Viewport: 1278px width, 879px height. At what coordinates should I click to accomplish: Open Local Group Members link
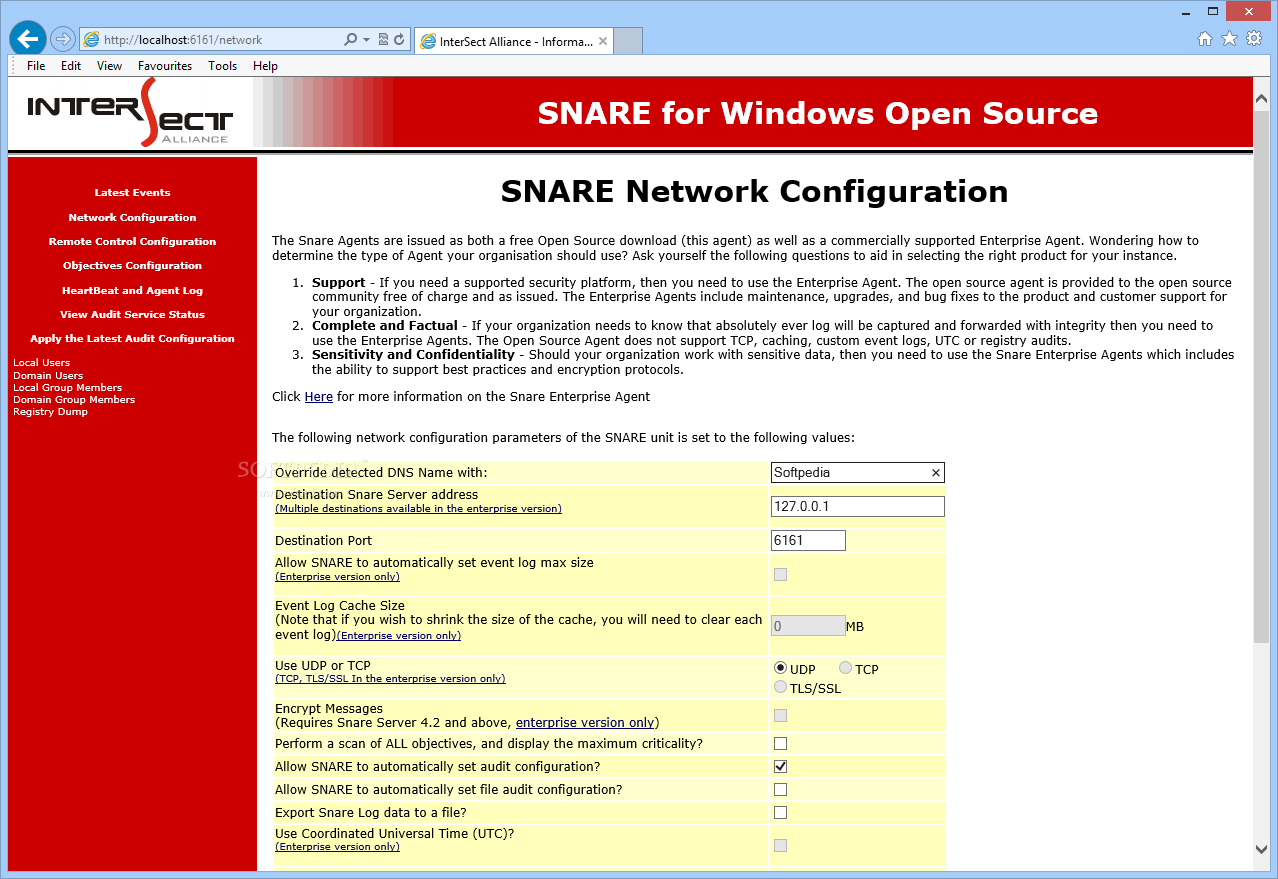click(67, 388)
